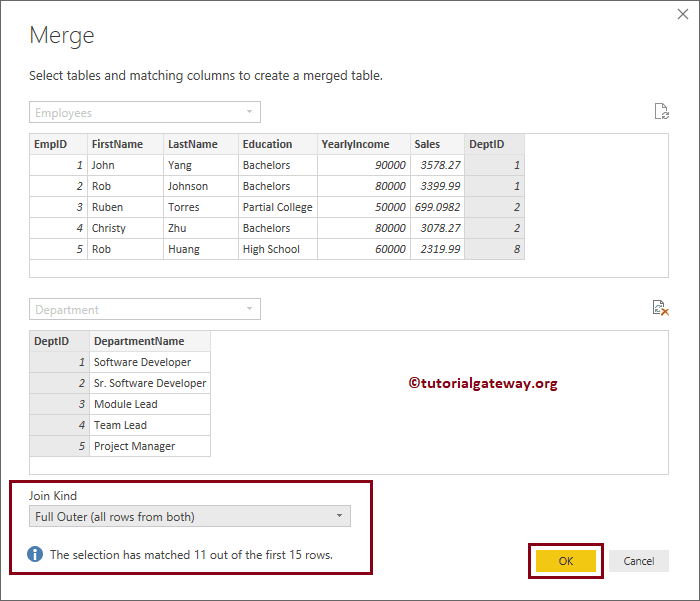Screen dimensions: 700x601
Task: Click the Module Lead department cell
Action: point(150,404)
